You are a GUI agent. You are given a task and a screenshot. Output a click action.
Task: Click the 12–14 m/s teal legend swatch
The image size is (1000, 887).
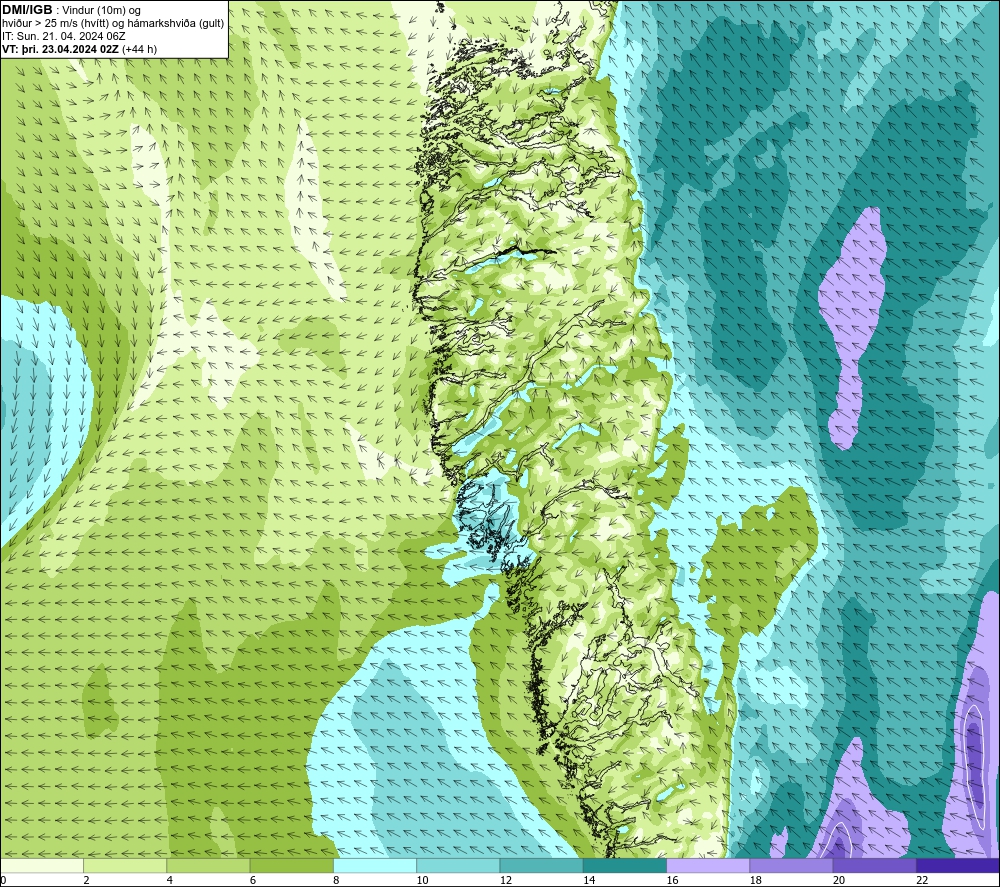pyautogui.click(x=541, y=865)
